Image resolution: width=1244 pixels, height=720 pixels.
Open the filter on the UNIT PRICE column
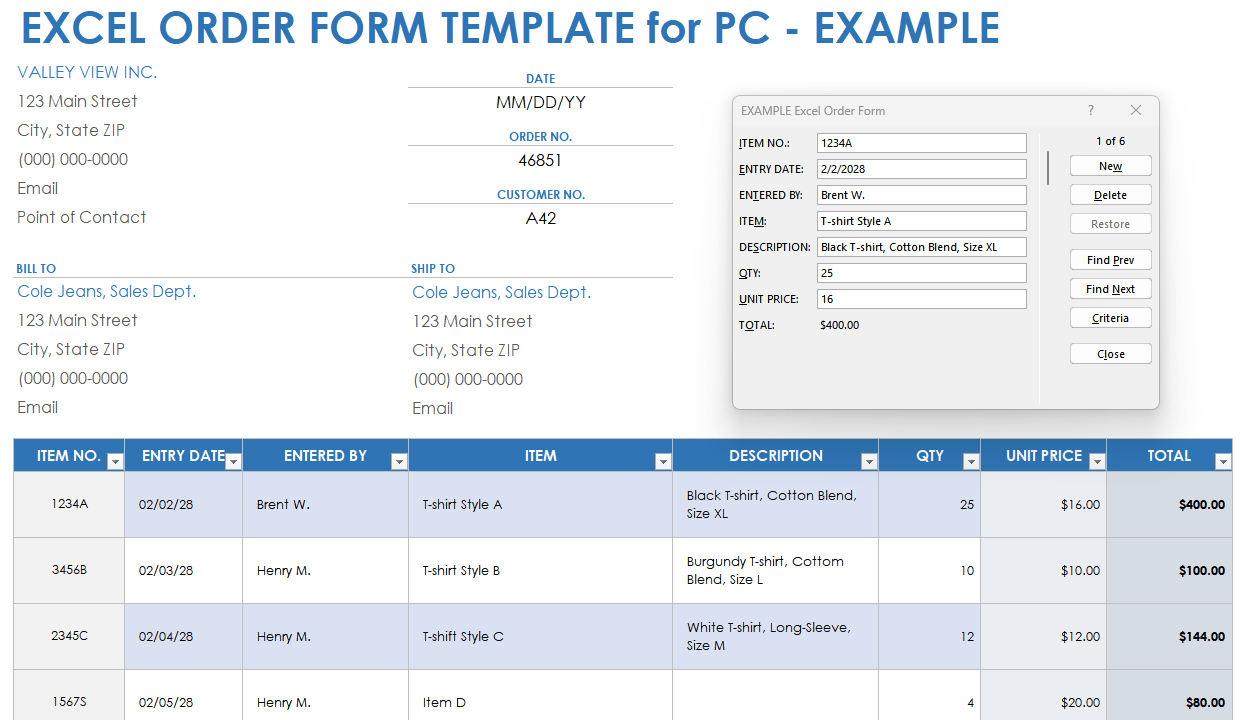pos(1097,462)
